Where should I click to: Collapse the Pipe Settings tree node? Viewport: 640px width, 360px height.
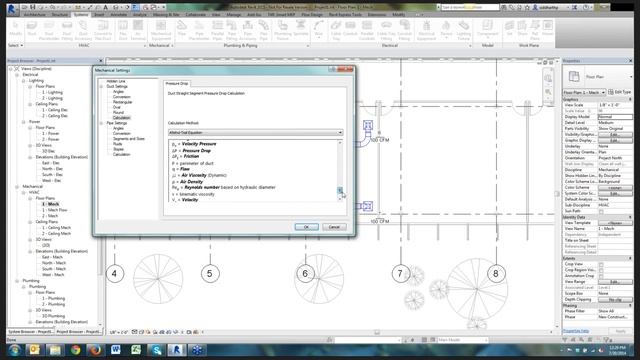(102, 123)
